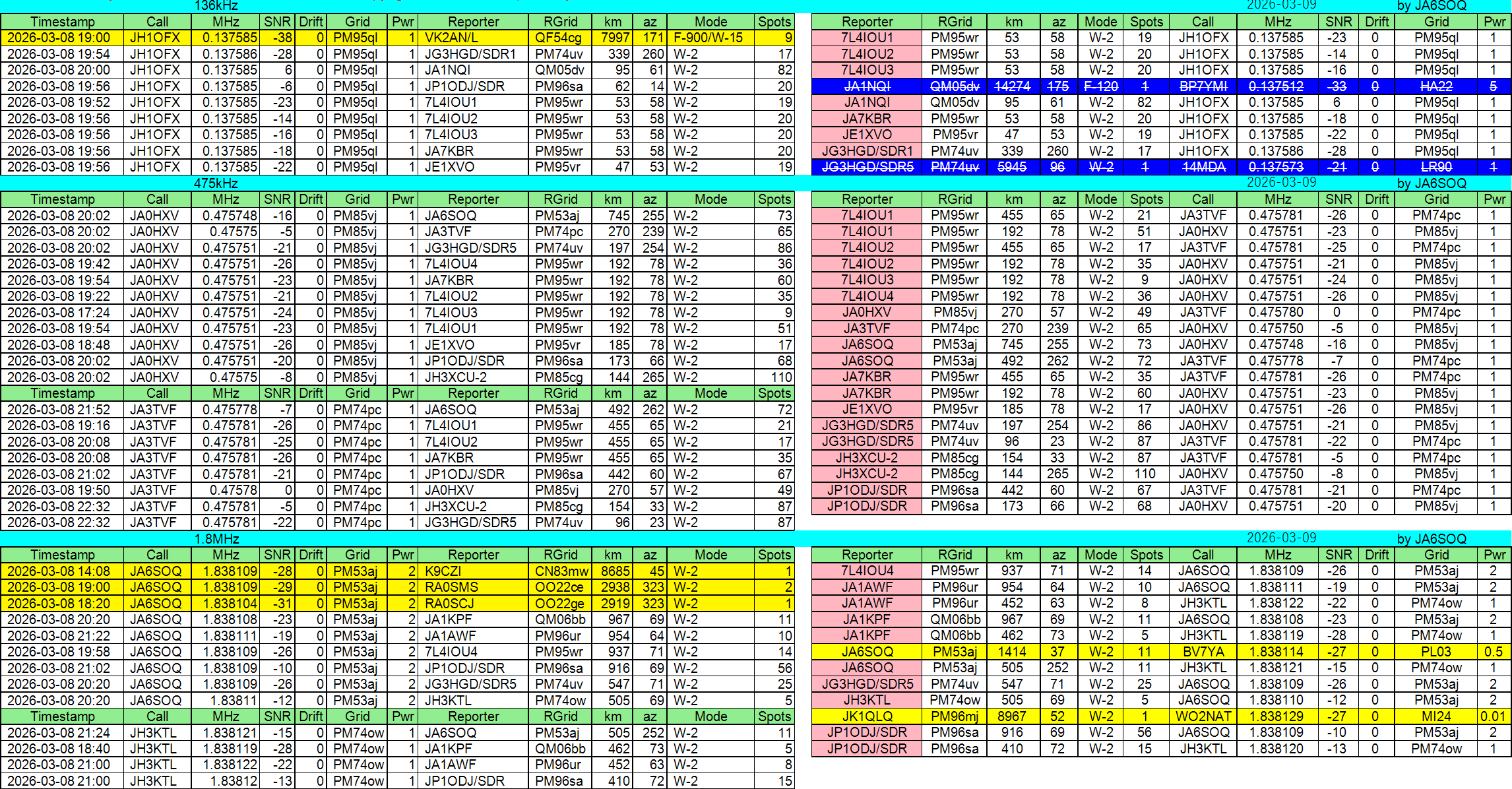Image resolution: width=1512 pixels, height=789 pixels.
Task: Click the RA0SMS reporter cell
Action: point(473,587)
